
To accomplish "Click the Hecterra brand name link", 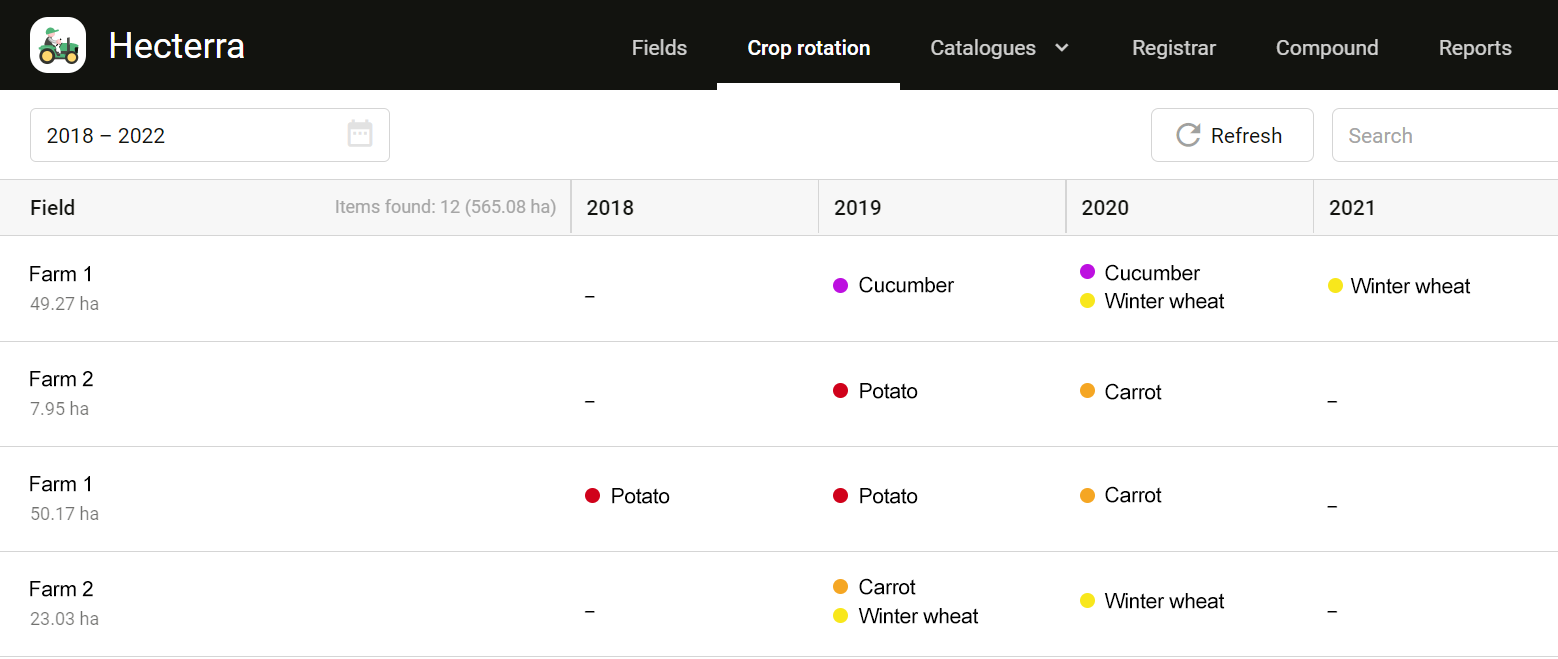I will coord(176,46).
